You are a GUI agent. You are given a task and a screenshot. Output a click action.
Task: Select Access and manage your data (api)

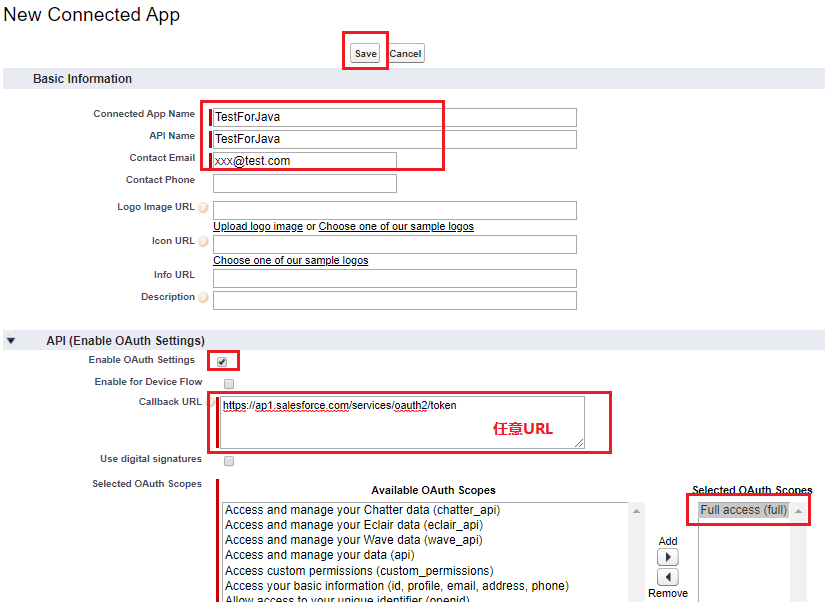(319, 555)
